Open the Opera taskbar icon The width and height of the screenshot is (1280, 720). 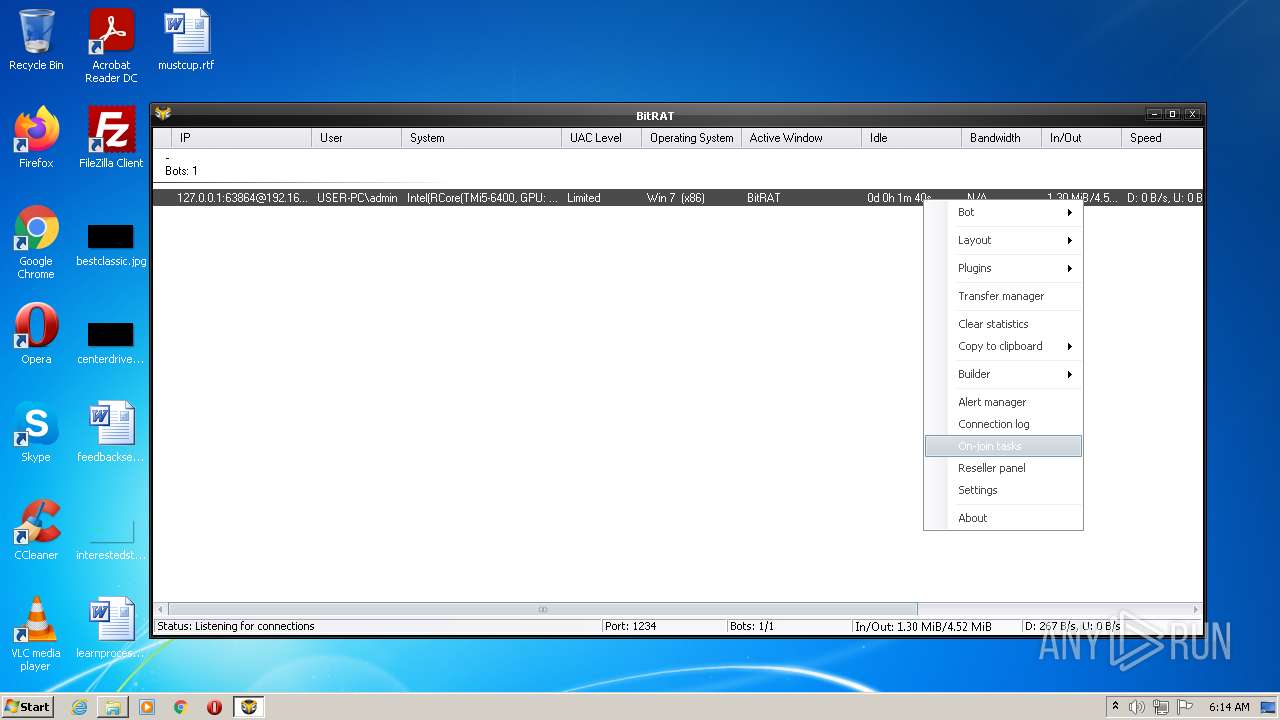pos(214,707)
